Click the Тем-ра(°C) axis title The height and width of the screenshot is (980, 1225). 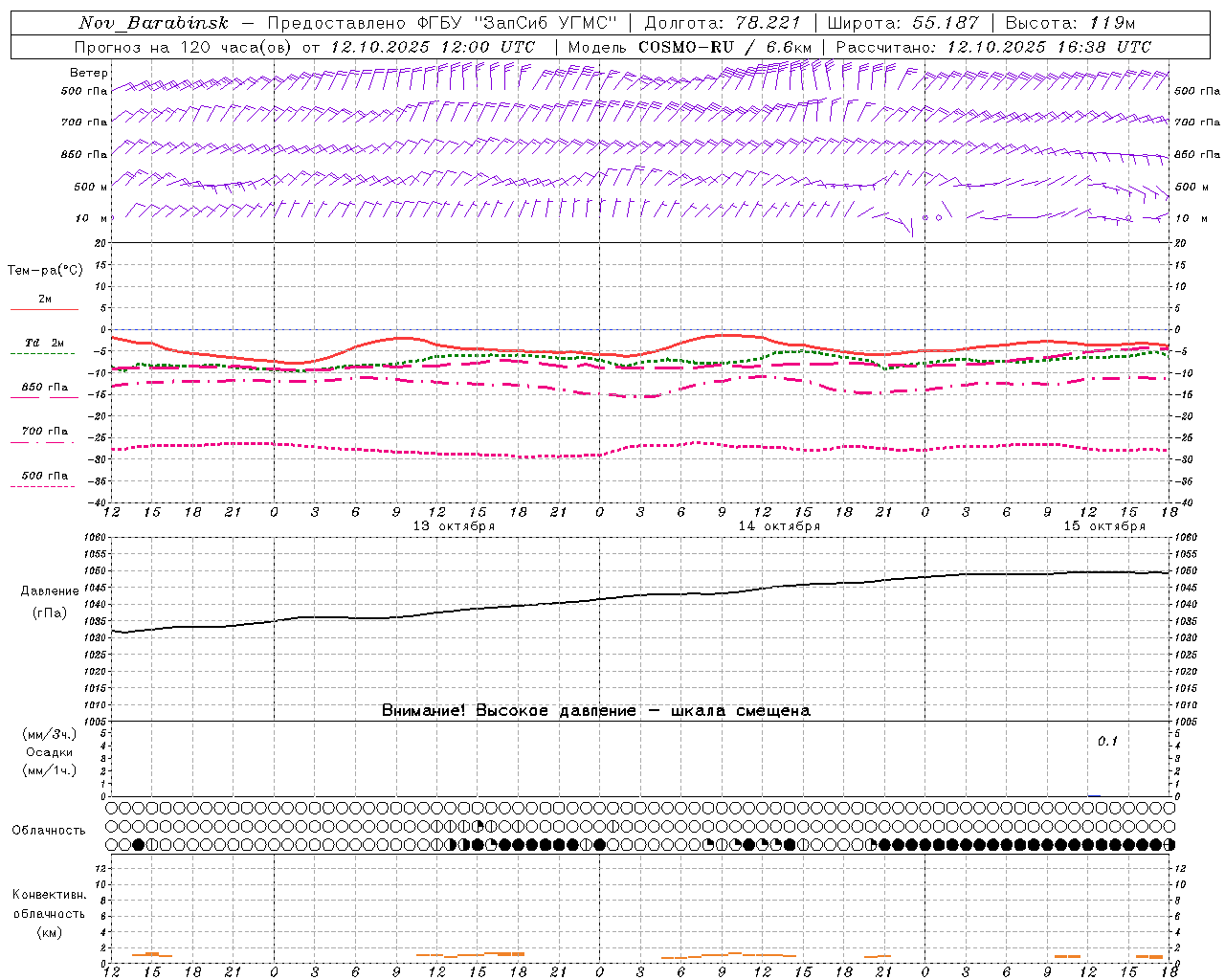[45, 271]
